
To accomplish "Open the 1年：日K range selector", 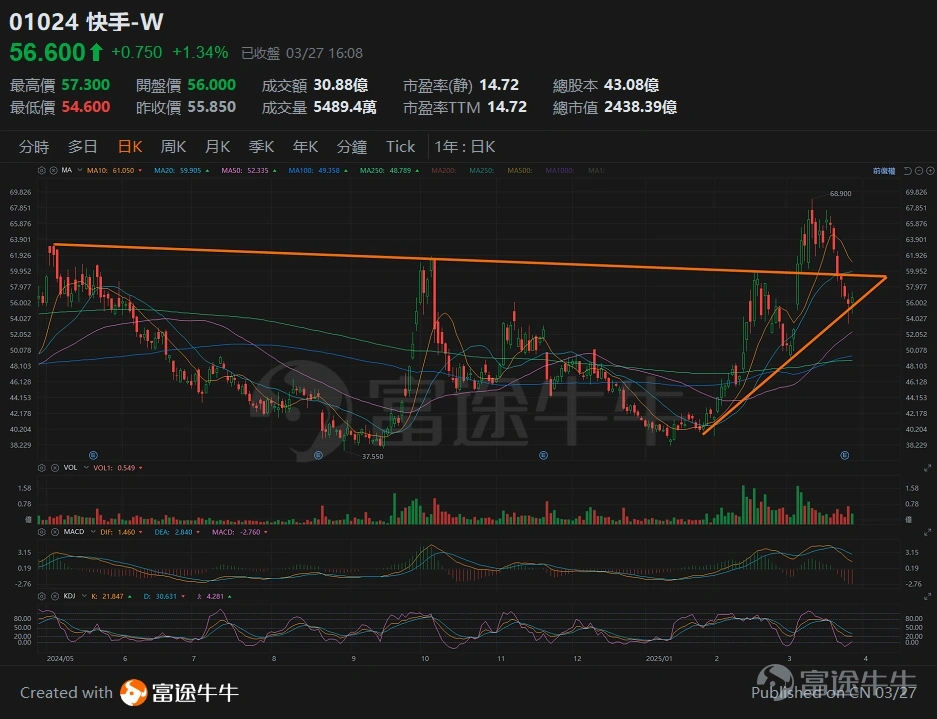I will pyautogui.click(x=464, y=147).
